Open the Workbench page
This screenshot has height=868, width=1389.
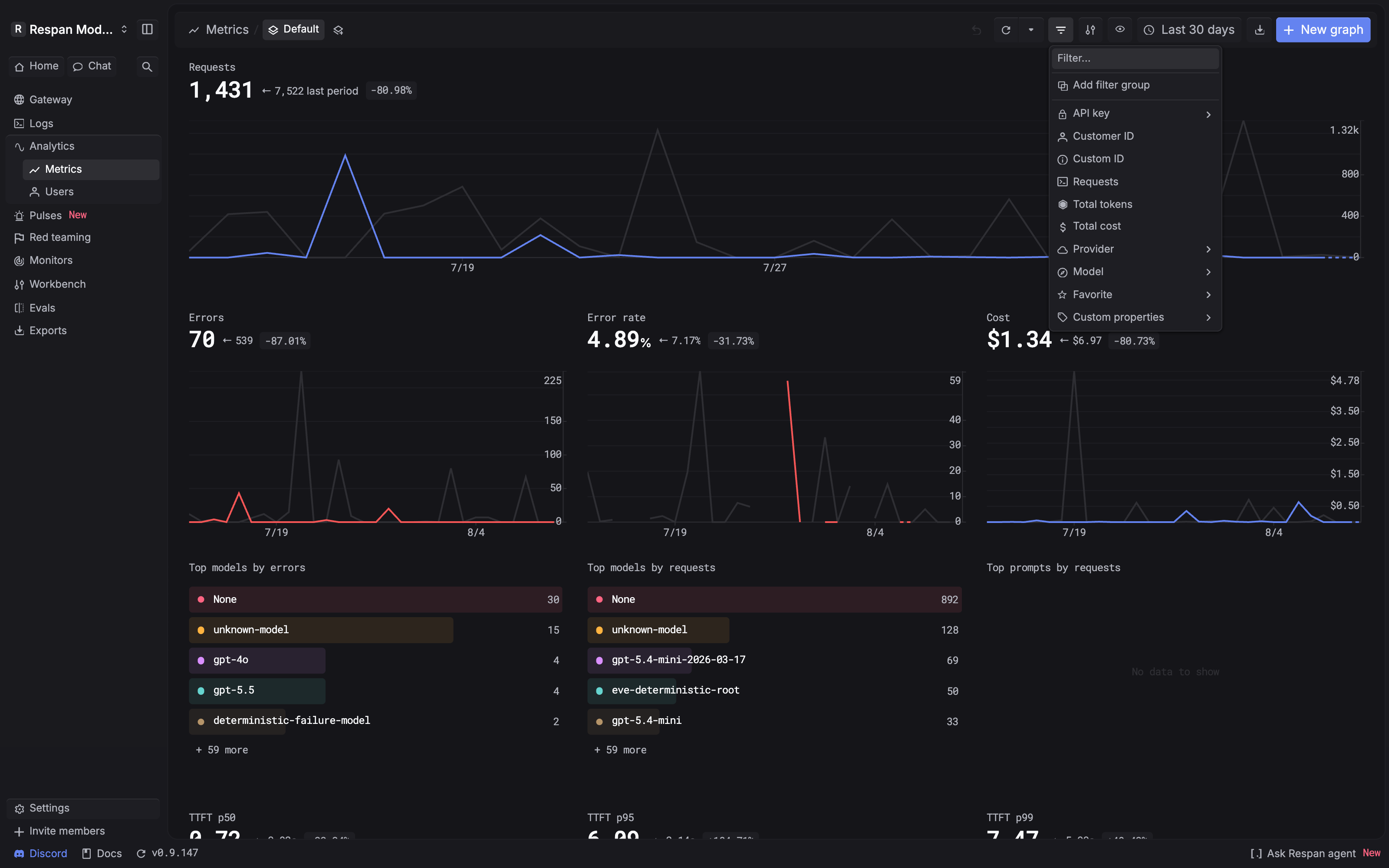83,284
